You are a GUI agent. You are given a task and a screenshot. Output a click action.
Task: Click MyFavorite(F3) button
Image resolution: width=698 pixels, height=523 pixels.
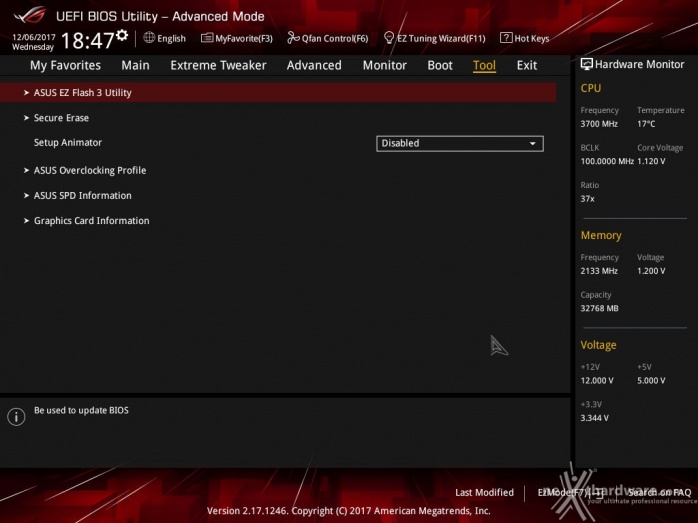237,38
